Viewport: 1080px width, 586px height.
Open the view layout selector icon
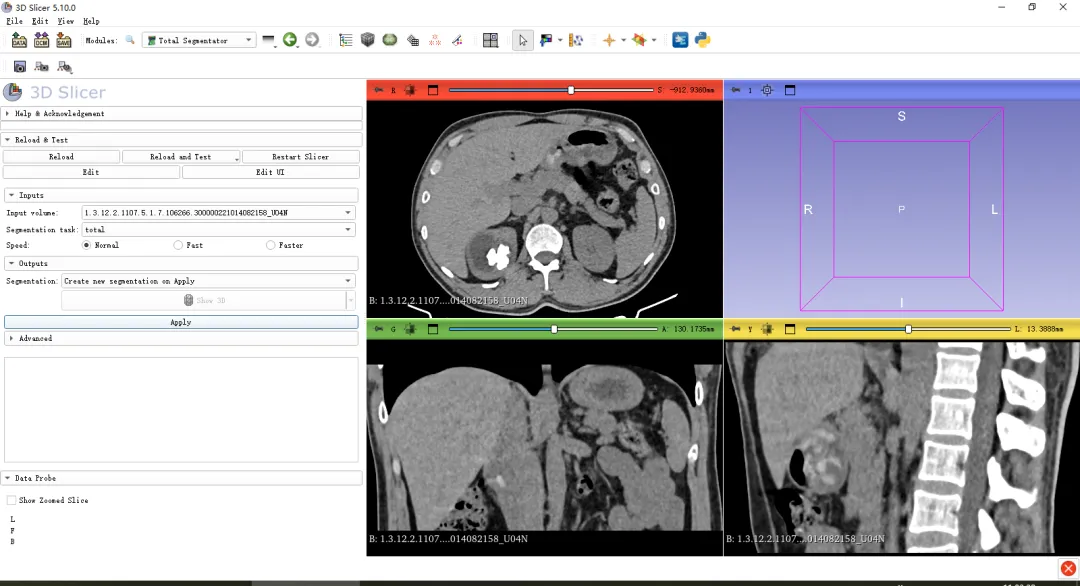click(x=490, y=40)
